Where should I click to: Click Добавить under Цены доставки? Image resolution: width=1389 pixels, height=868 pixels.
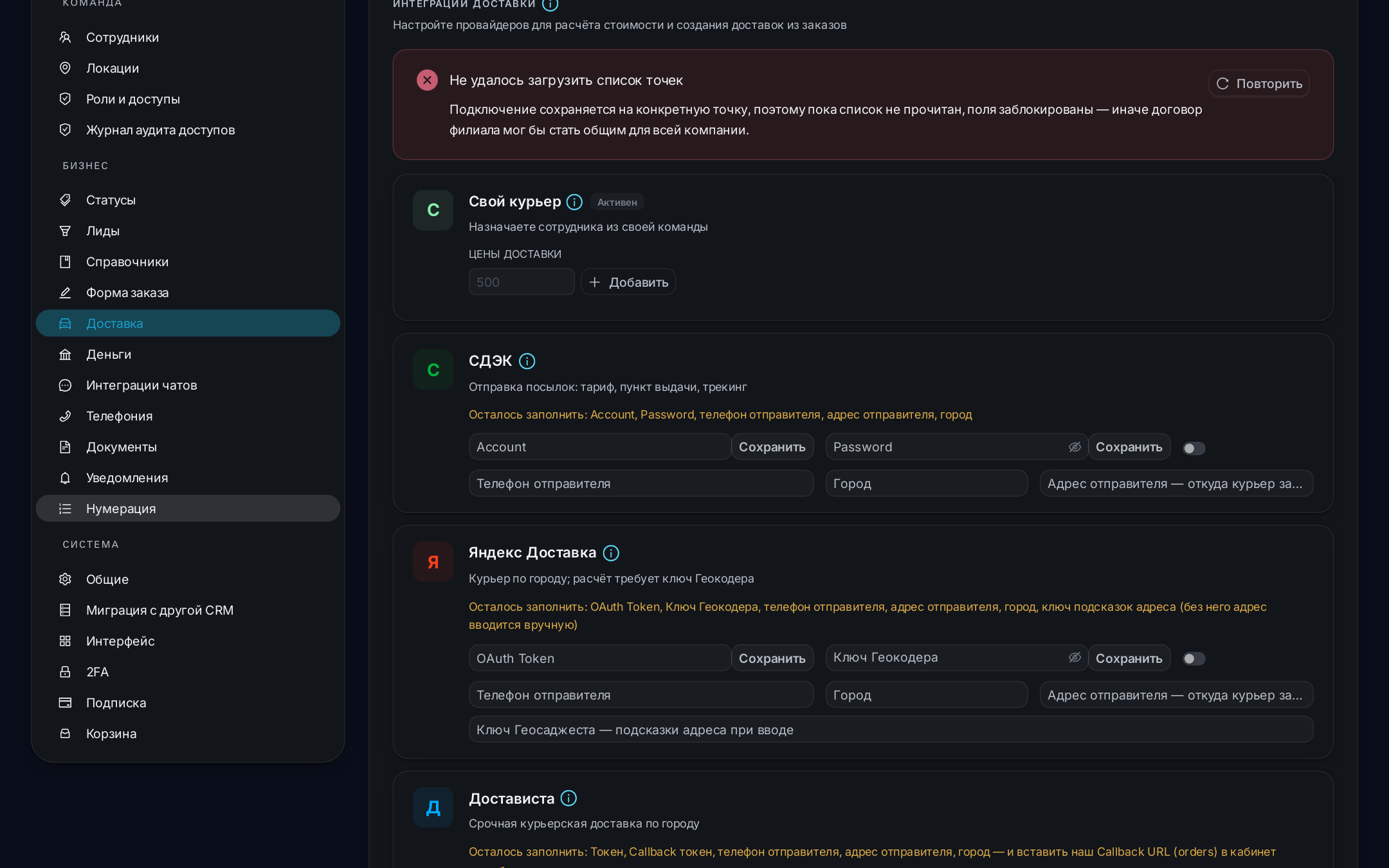pyautogui.click(x=628, y=282)
